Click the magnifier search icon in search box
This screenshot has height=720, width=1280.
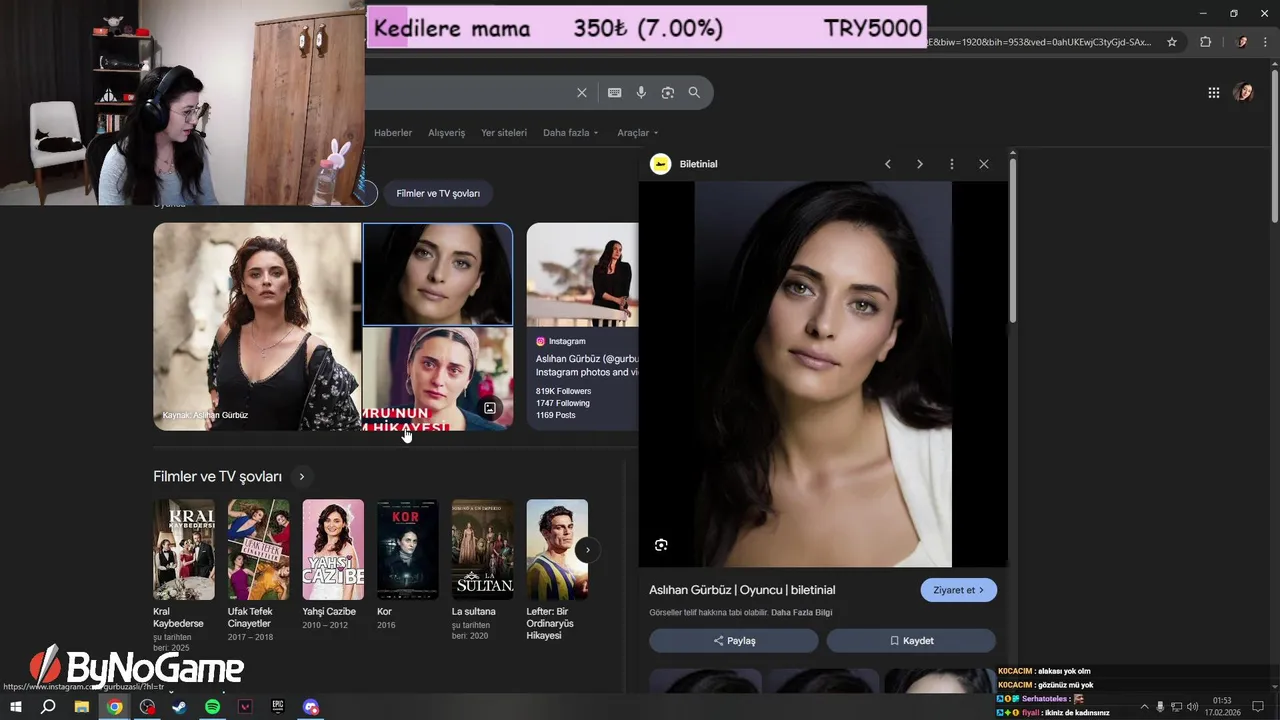[694, 93]
